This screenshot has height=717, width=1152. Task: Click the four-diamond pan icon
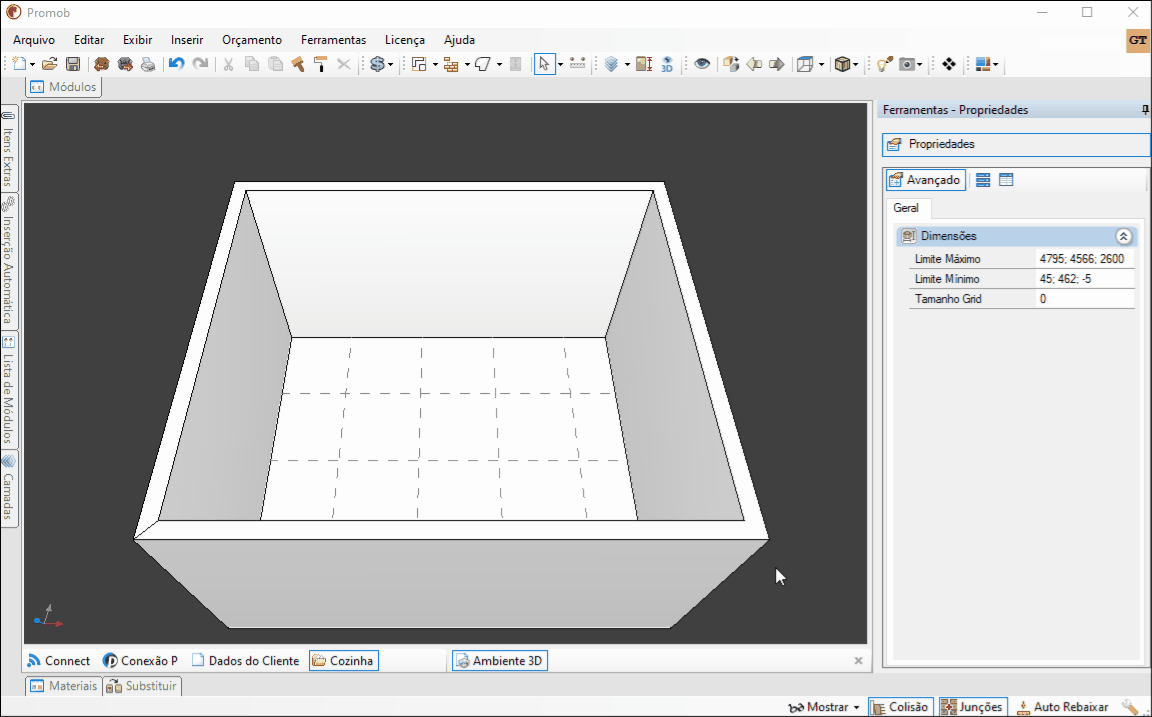[948, 65]
